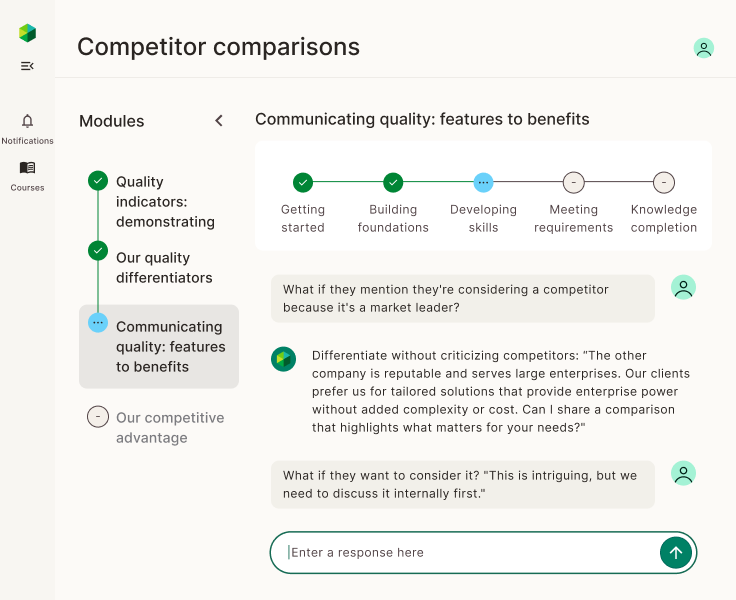Click user avatar beside discuss internally message
The width and height of the screenshot is (736, 600).
point(683,474)
